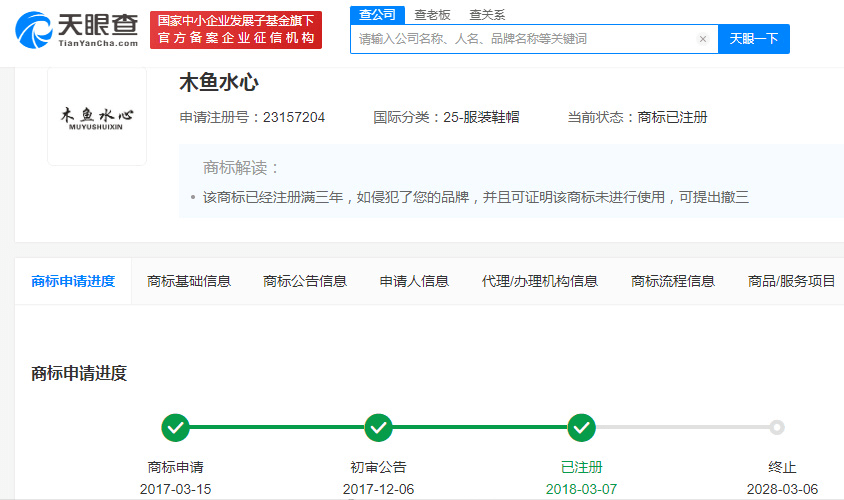
Task: Open the TianYanCha logo homepage
Action: coord(76,30)
